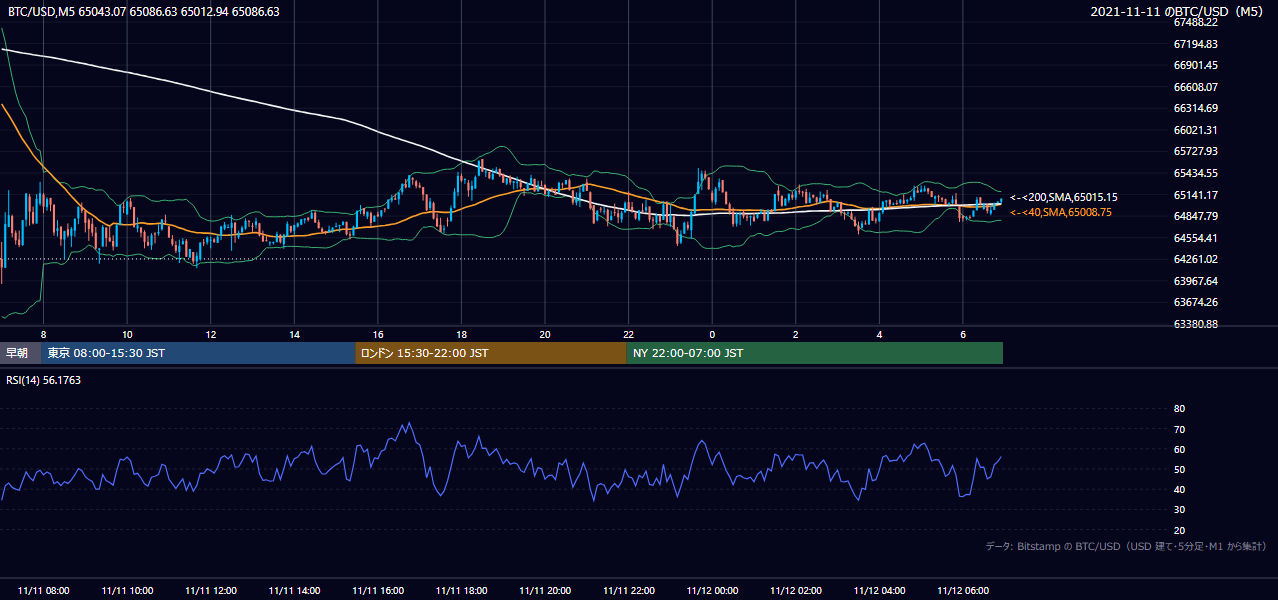1278x600 pixels.
Task: Select the 200 SMA 65015.15 label
Action: (1064, 198)
